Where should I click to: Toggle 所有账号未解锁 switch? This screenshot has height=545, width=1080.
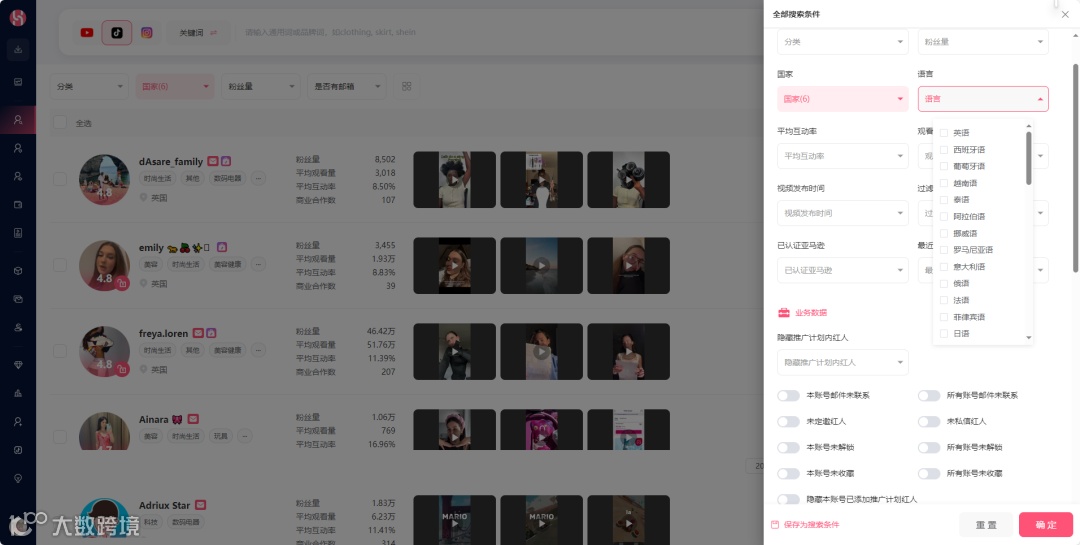pos(928,448)
